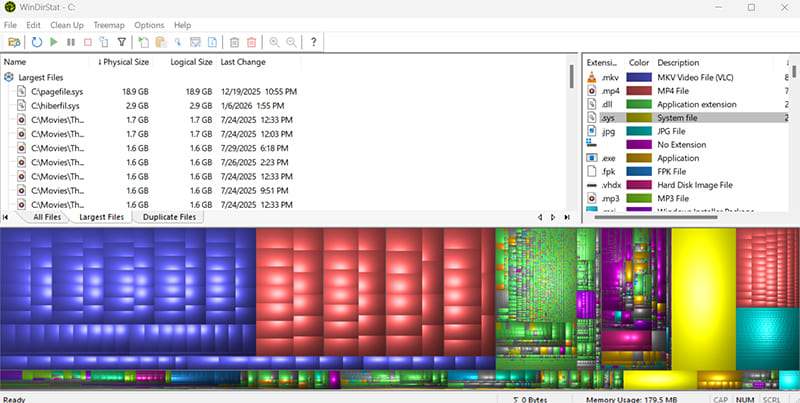Select the Application extension description row

[x=687, y=104]
